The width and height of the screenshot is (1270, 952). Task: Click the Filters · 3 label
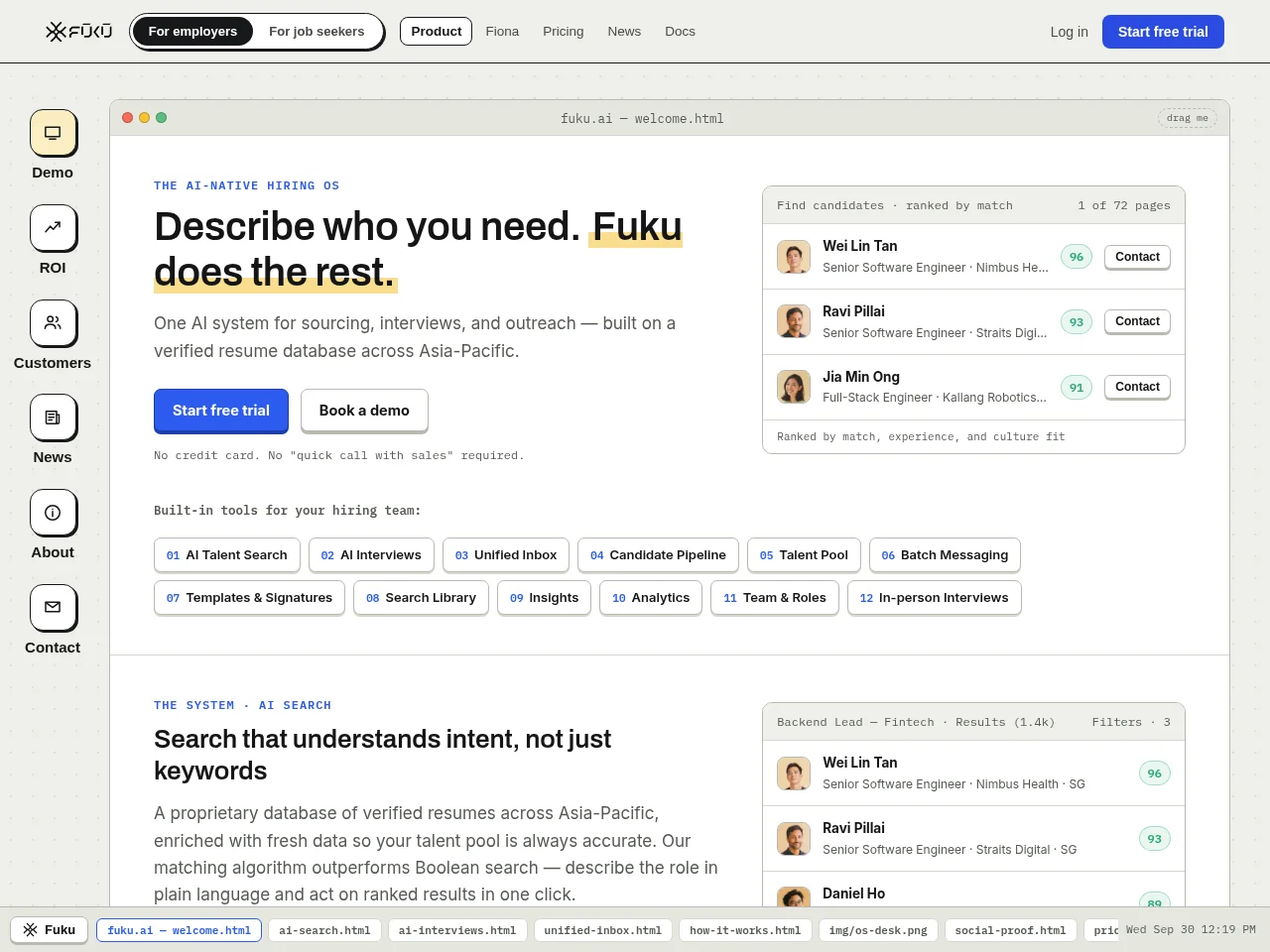point(1131,722)
